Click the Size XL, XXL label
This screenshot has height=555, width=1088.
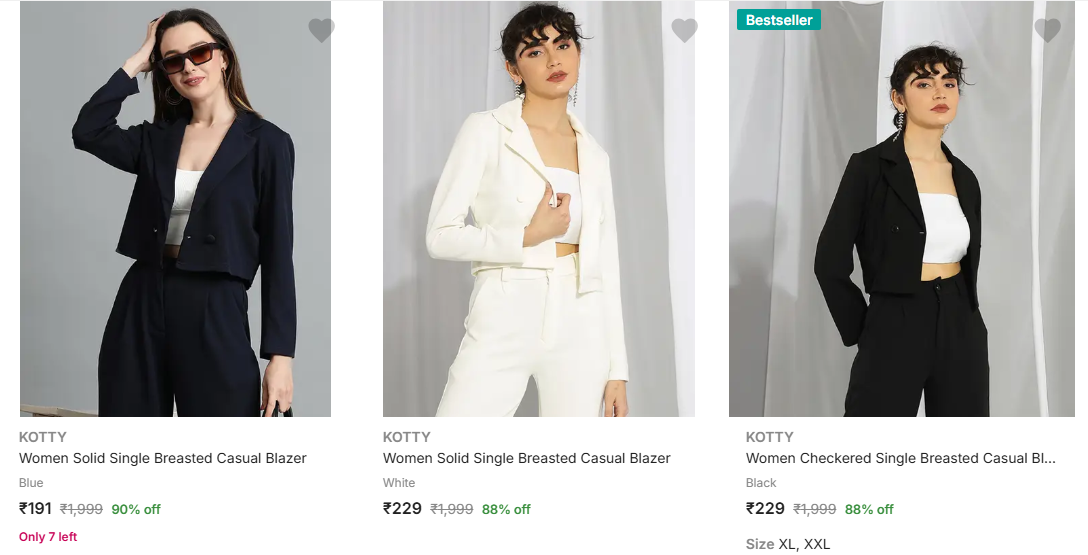788,544
